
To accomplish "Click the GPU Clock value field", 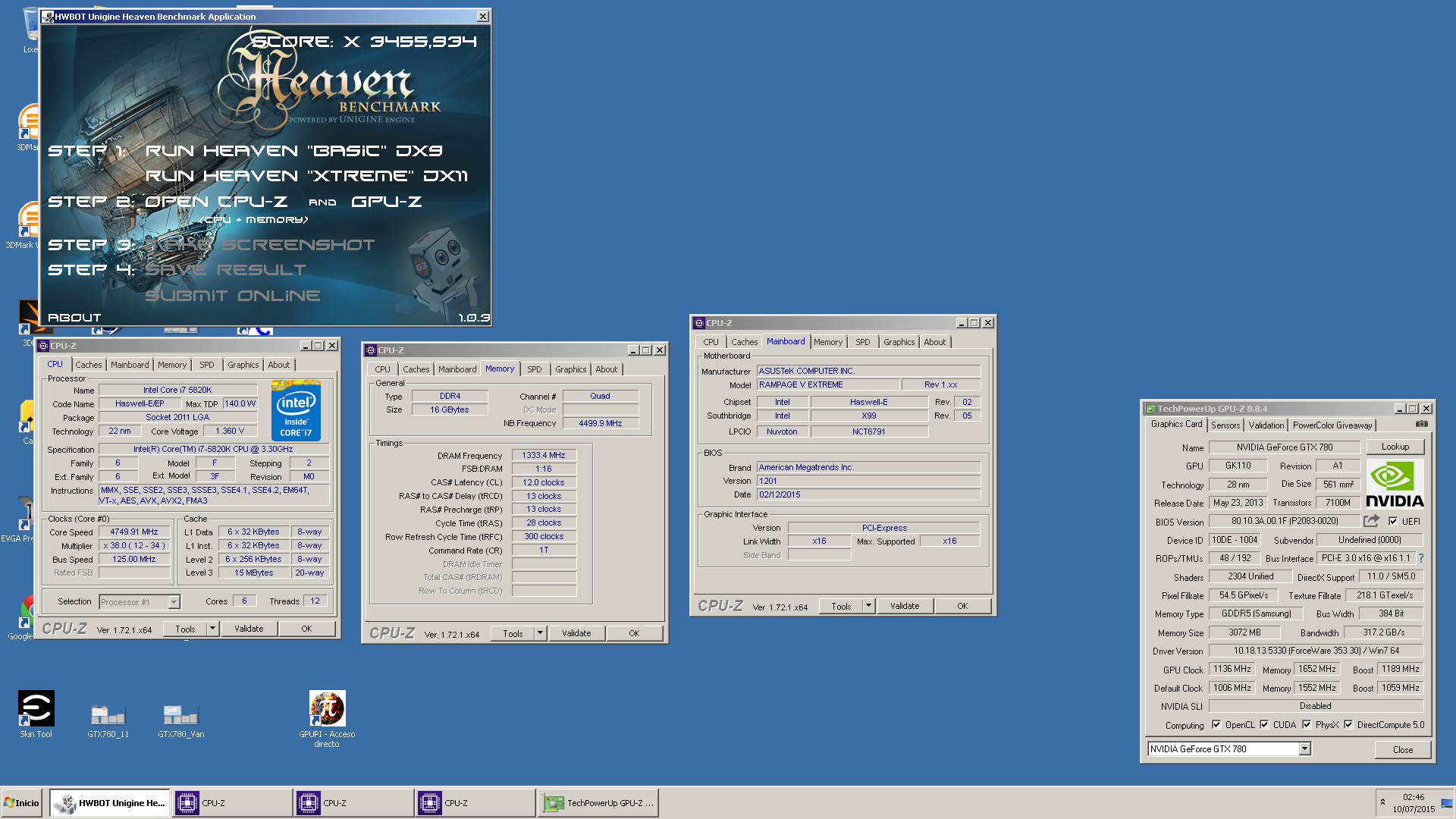I will coord(1232,669).
